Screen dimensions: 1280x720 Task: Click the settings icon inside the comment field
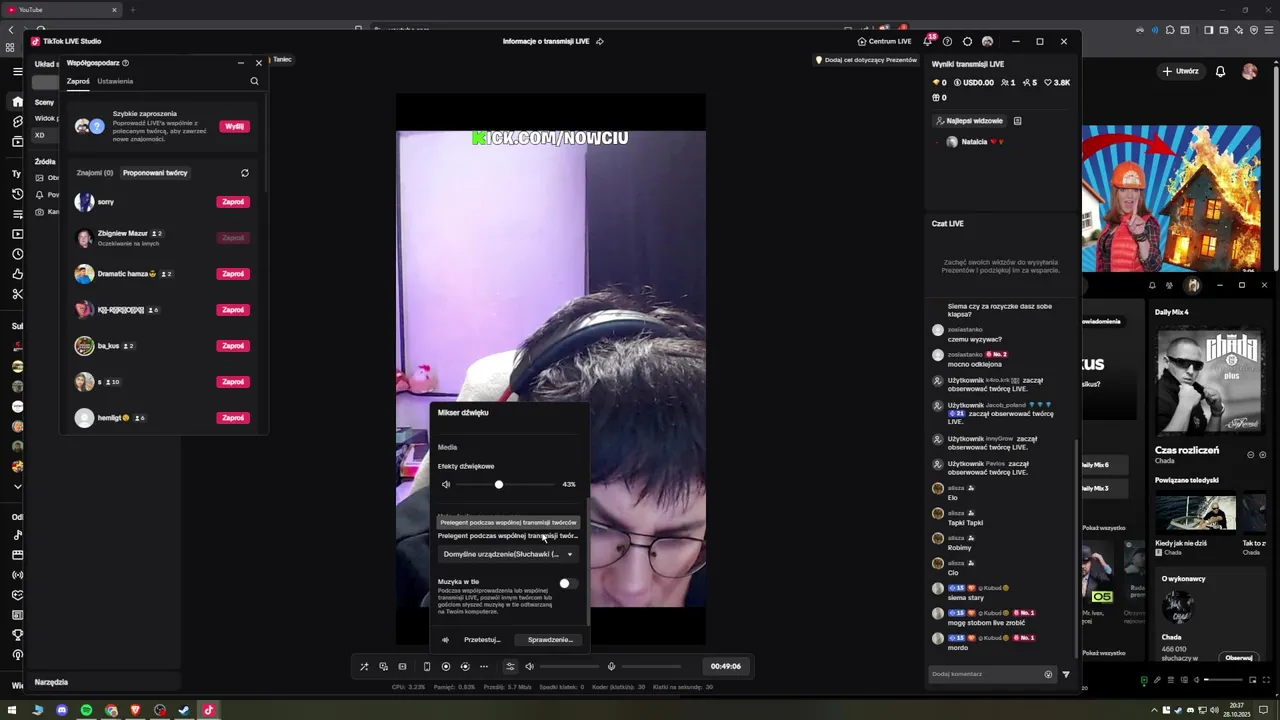pos(1048,674)
